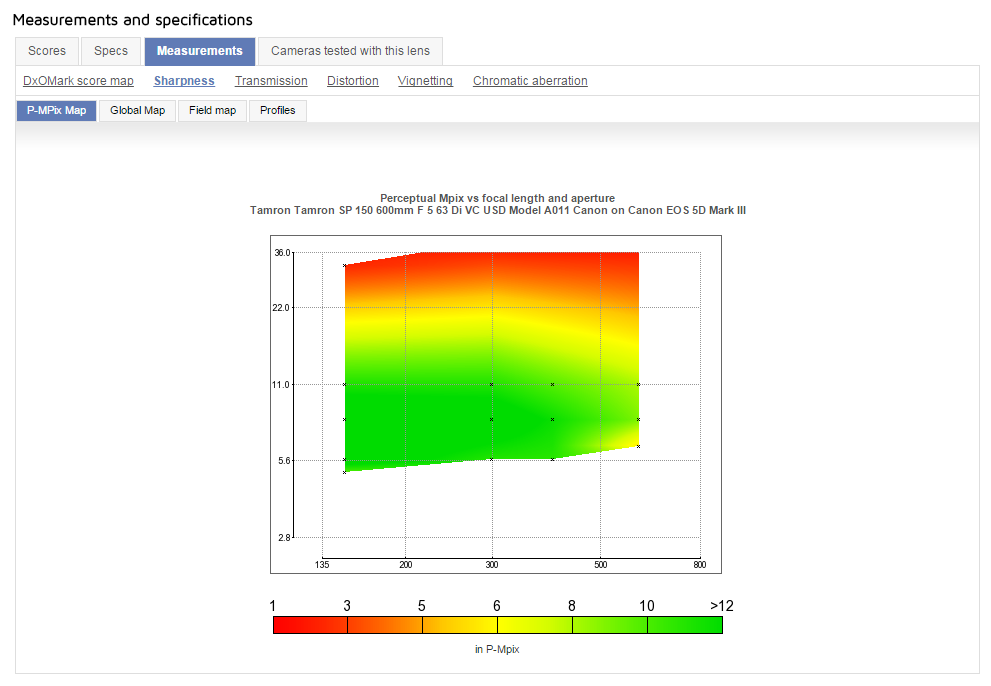
Task: Switch to the Specs tab
Action: pos(111,51)
